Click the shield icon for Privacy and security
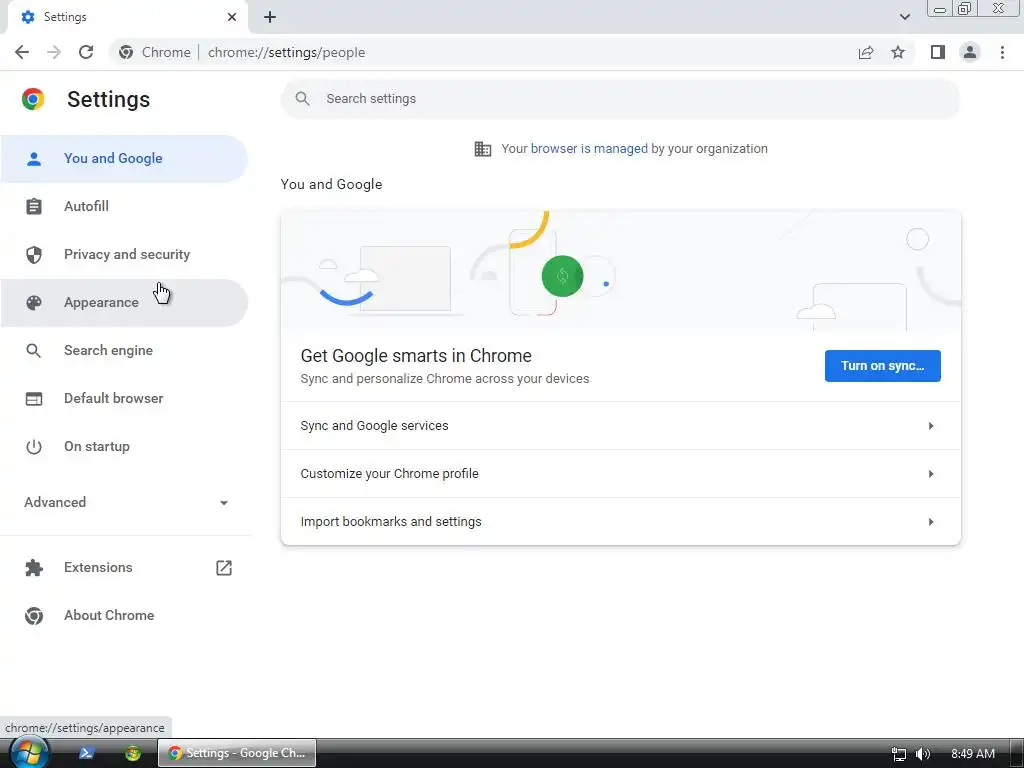This screenshot has width=1024, height=768. coord(33,255)
